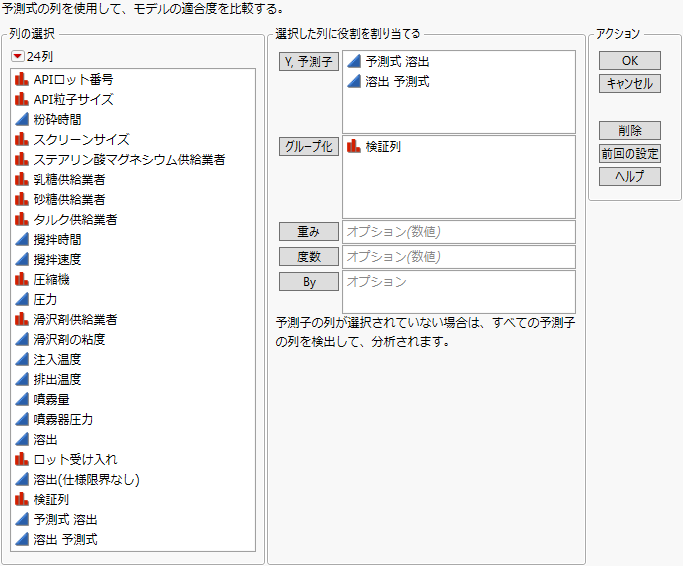Click the タルク供給業者 nominal icon

pyautogui.click(x=22, y=220)
